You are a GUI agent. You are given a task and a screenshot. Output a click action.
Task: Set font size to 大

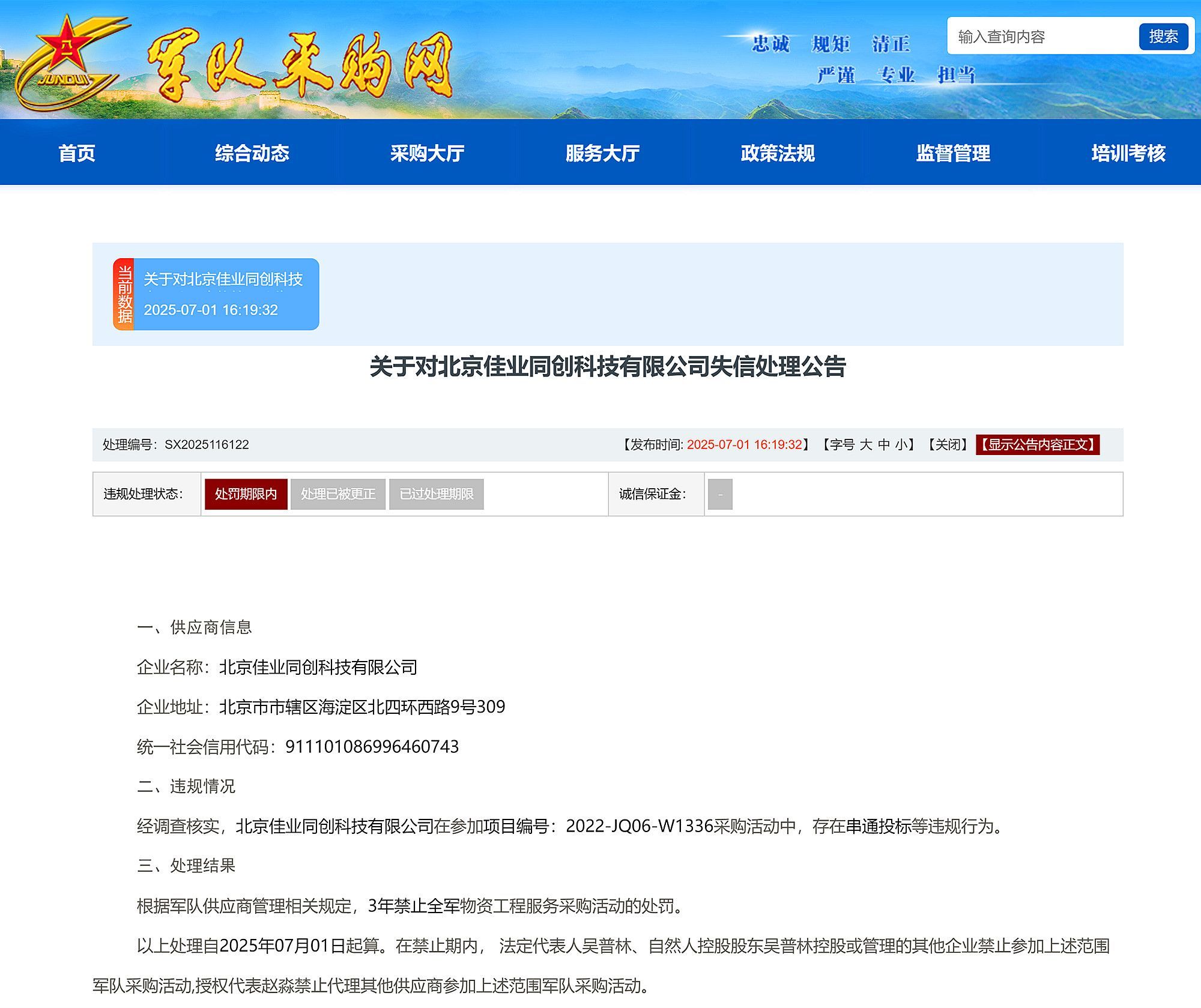tap(865, 444)
